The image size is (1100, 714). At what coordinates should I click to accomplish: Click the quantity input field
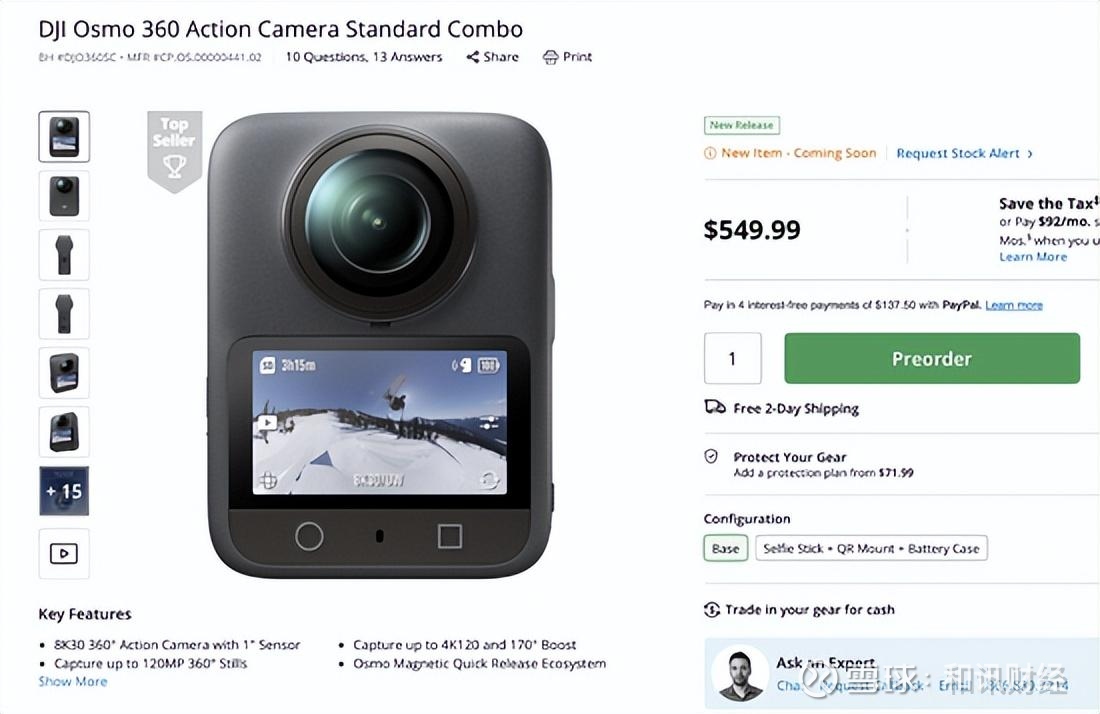click(x=732, y=358)
